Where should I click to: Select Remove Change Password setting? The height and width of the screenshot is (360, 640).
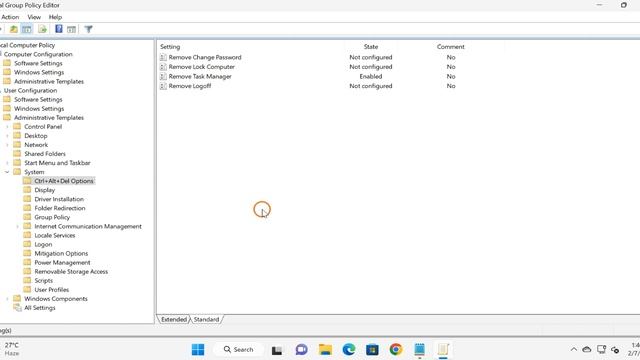[x=205, y=58]
